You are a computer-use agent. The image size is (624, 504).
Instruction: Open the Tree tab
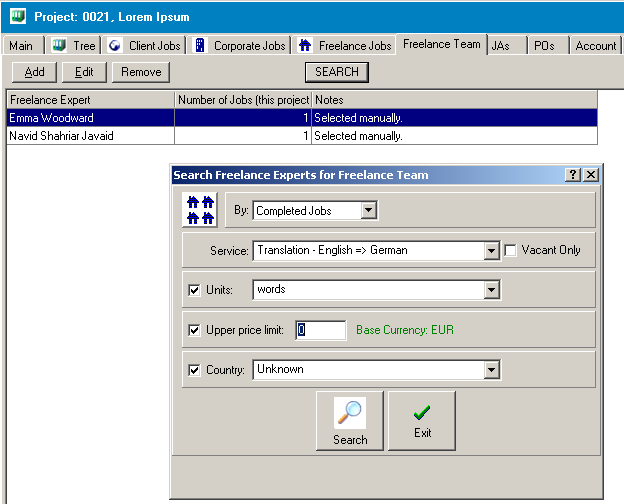tap(73, 46)
